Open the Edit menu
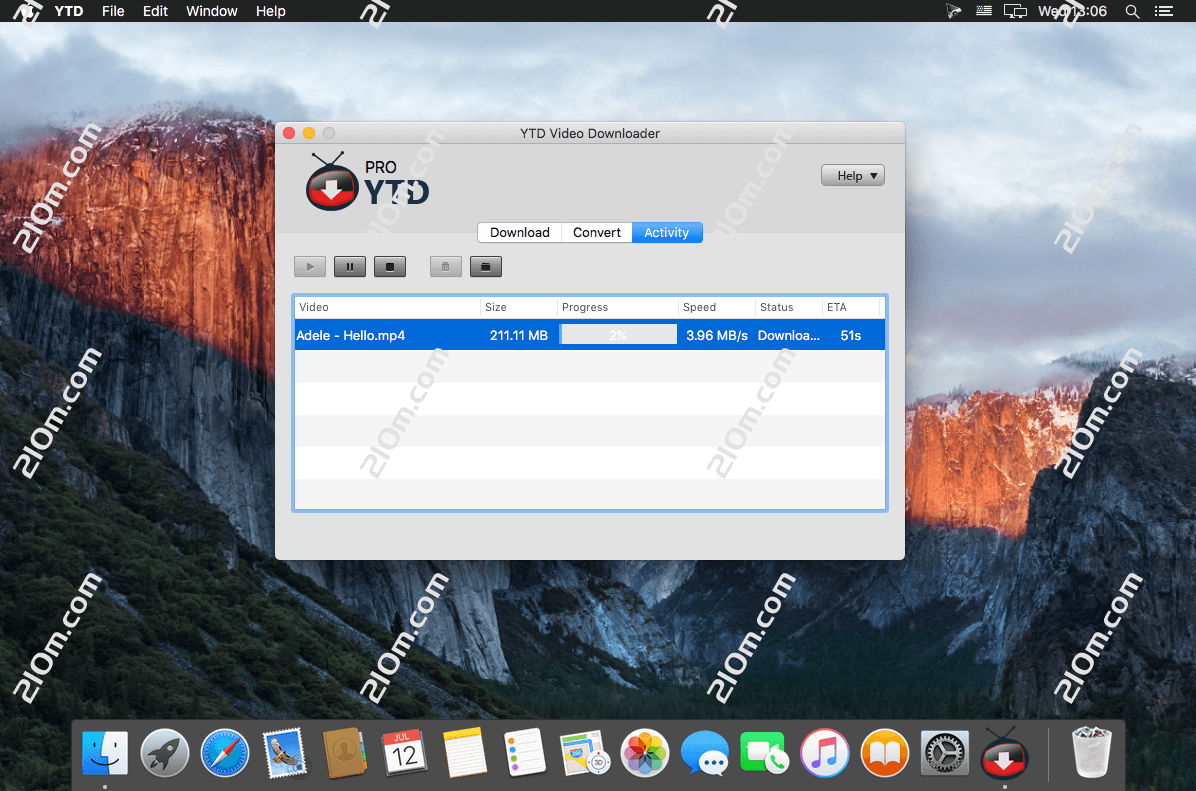Screen dimensions: 1196x791 tap(155, 11)
